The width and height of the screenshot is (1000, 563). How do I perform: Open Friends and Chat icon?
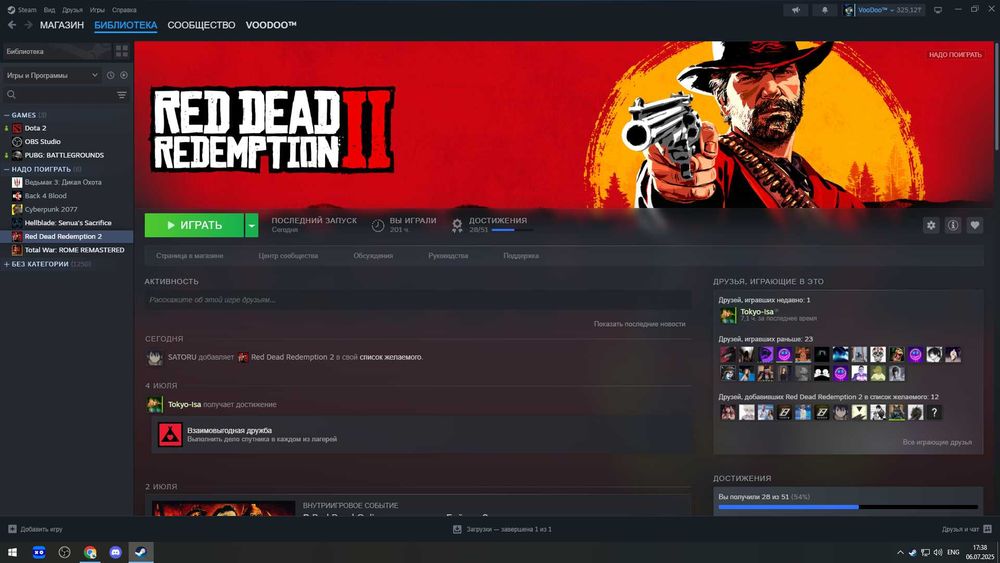click(987, 529)
